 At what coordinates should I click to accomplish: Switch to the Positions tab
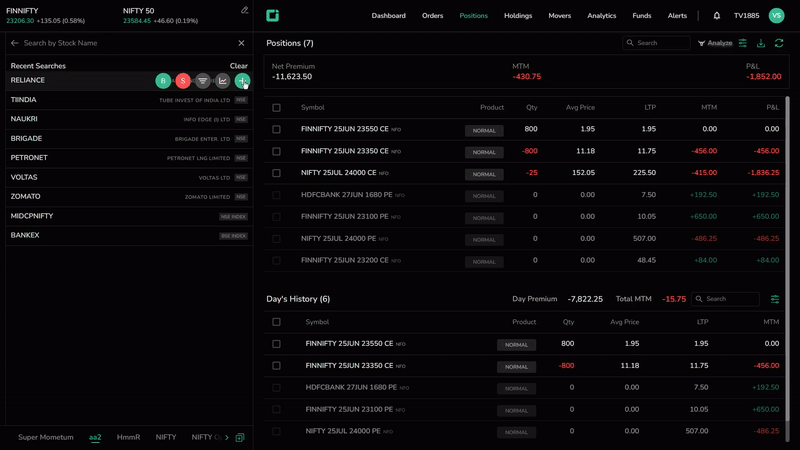click(473, 16)
